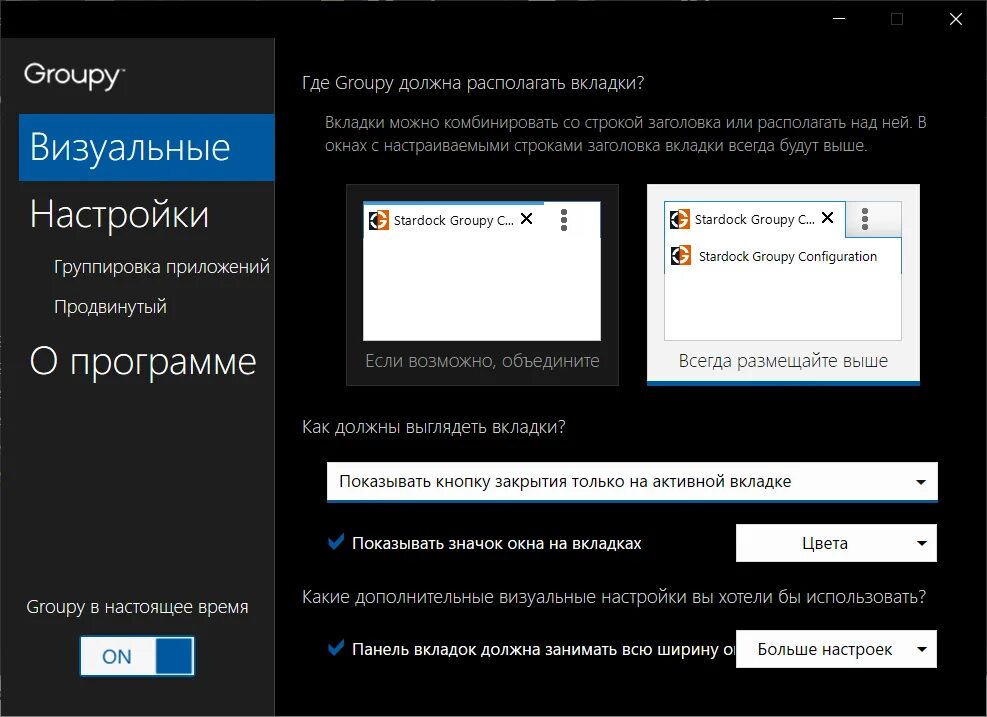The image size is (987, 717).
Task: Go to Группировка приложений settings
Action: 162,267
